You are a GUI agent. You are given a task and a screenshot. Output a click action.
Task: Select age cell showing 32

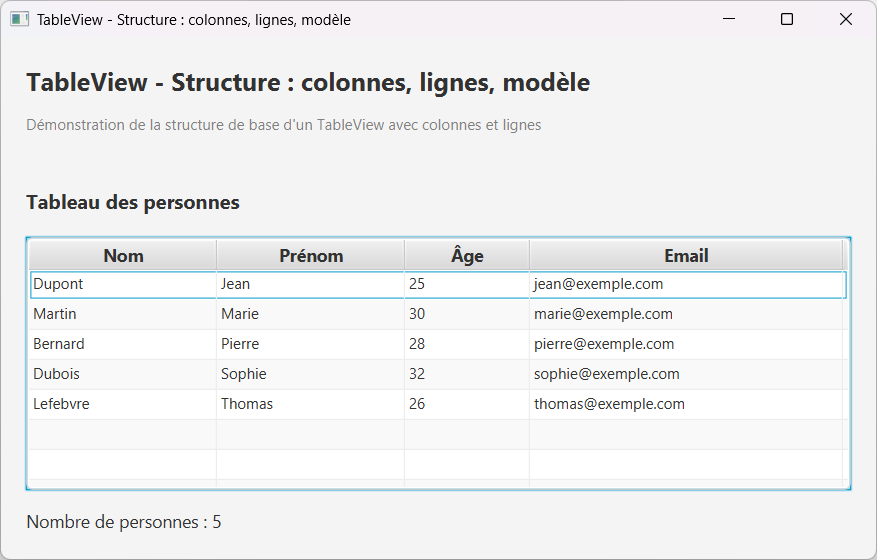pyautogui.click(x=467, y=374)
